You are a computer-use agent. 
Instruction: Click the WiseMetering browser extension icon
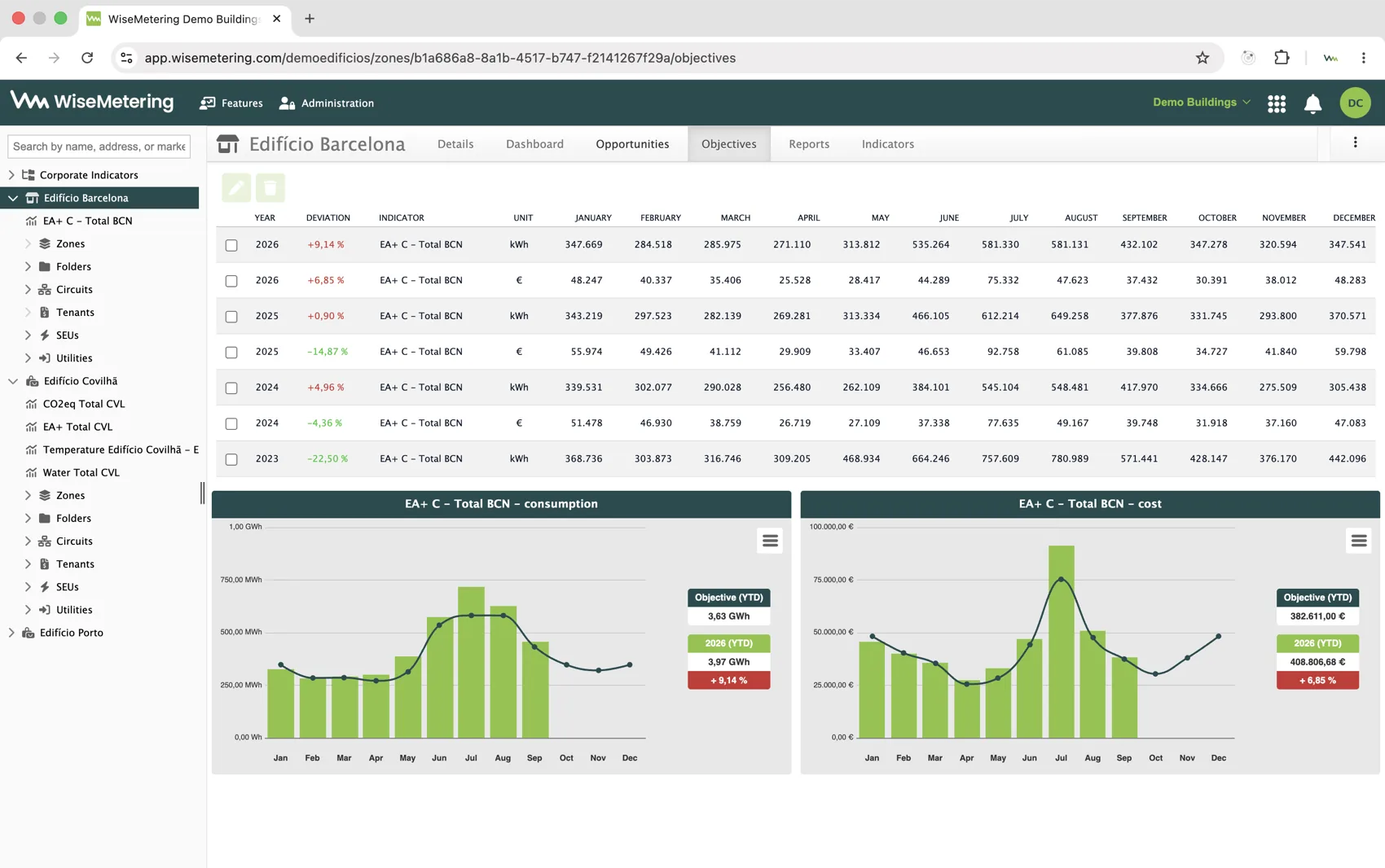1330,58
